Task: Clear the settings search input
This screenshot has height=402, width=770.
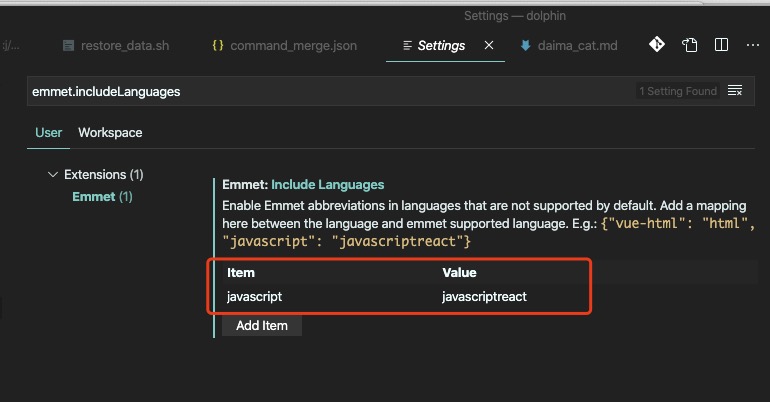Action: point(735,91)
